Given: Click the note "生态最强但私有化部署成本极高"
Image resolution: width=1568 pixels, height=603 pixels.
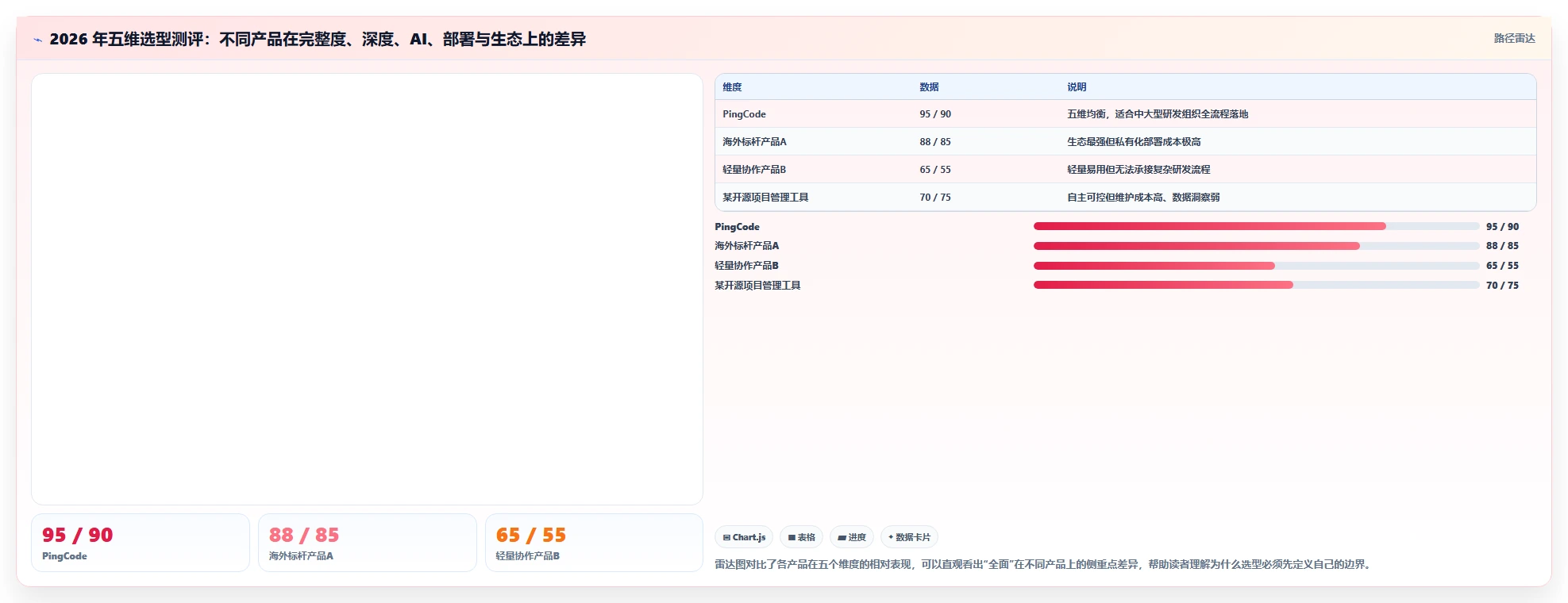Looking at the screenshot, I should (x=1134, y=142).
